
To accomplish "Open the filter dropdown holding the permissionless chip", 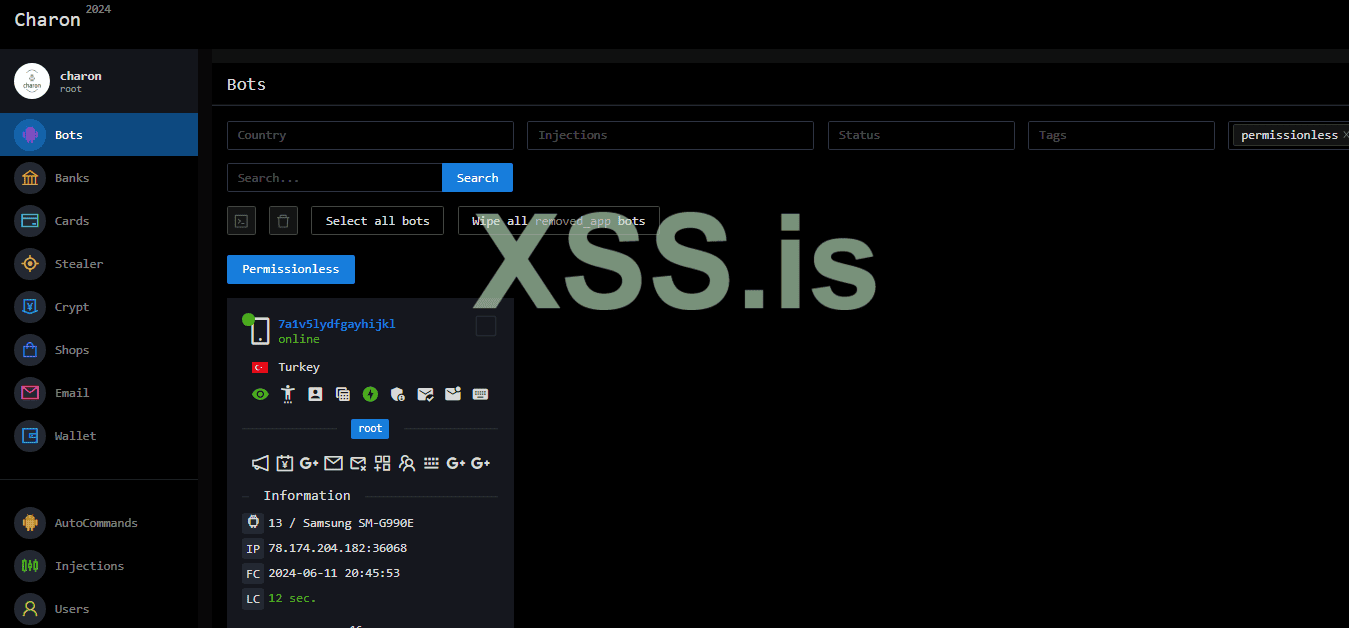I will coord(1288,136).
